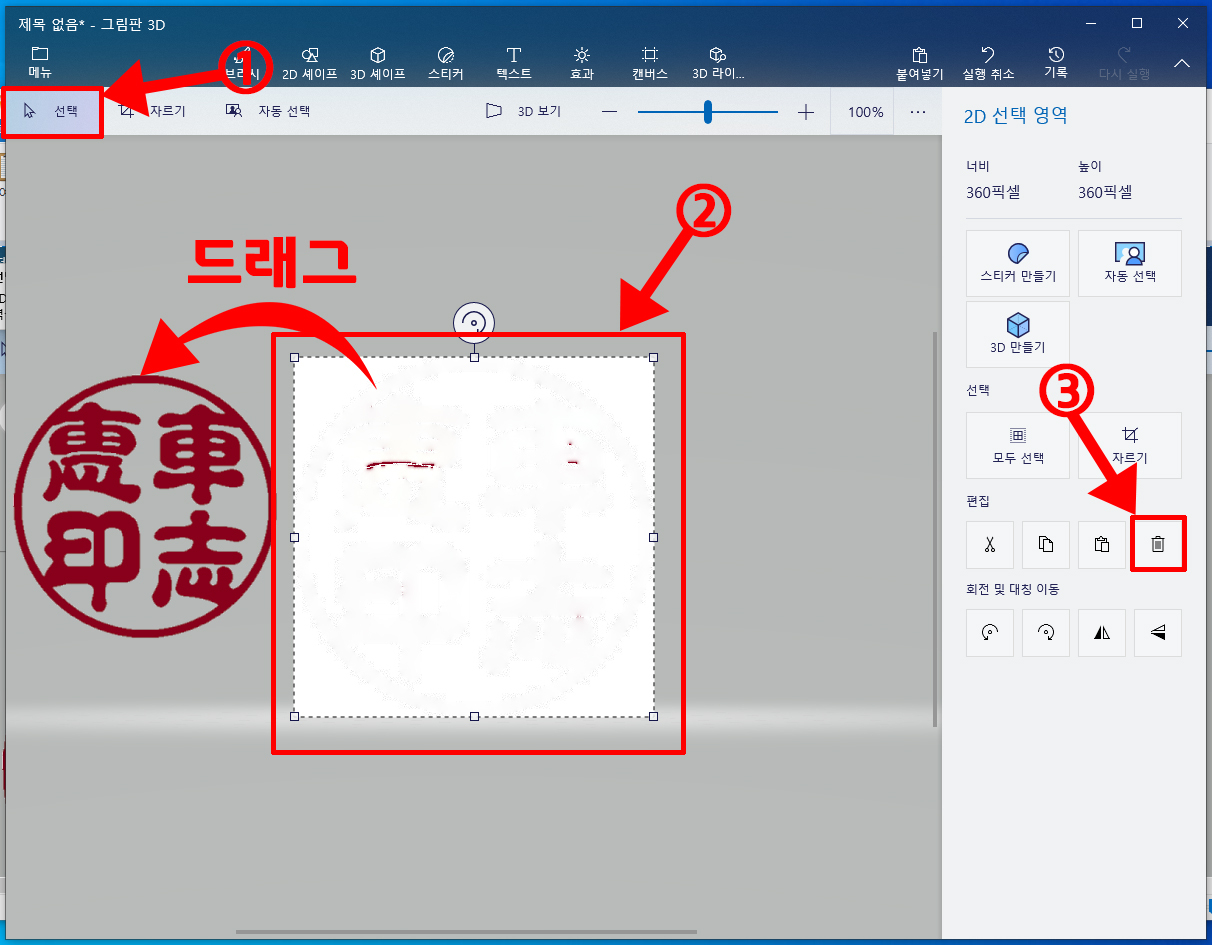Zoom out with the minus icon
This screenshot has width=1212, height=945.
coord(609,112)
